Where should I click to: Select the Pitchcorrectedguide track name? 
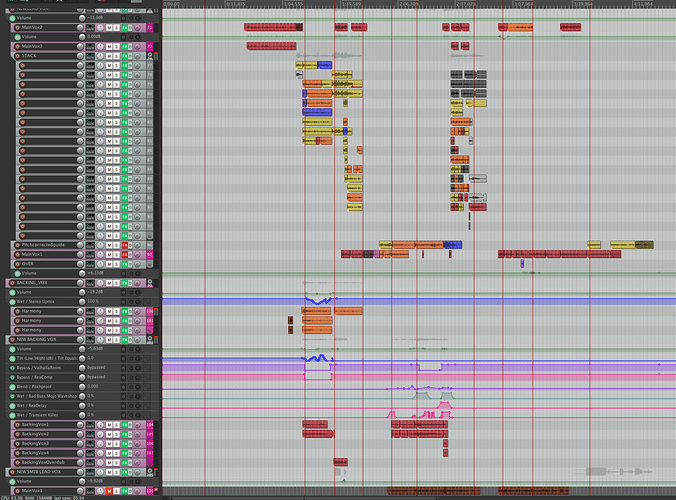(x=43, y=245)
